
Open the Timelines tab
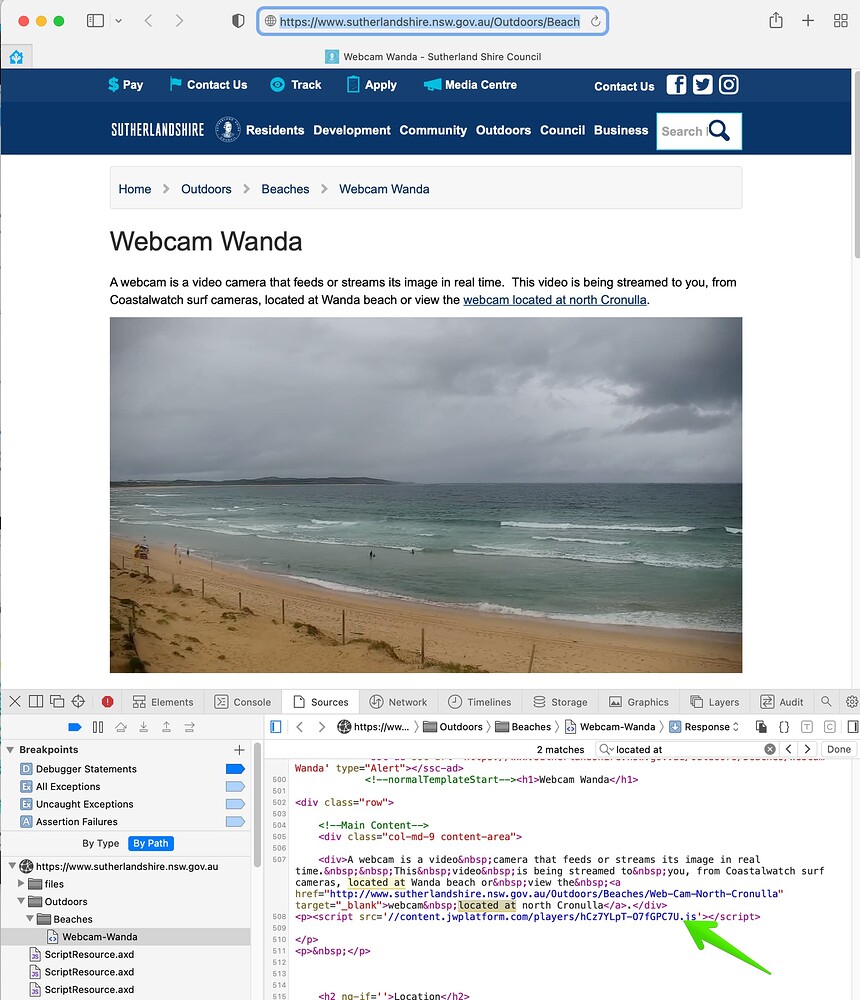coord(479,702)
